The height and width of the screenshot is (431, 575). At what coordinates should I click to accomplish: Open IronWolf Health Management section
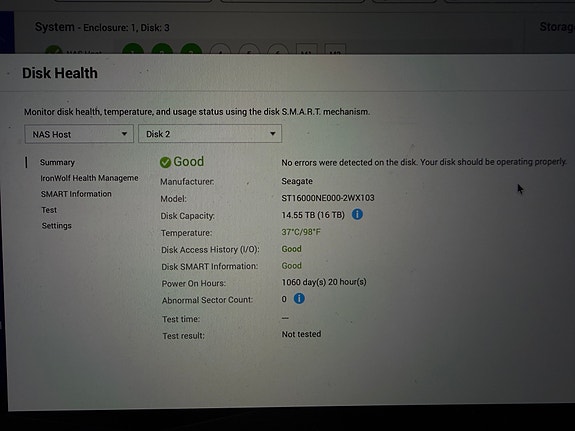[89, 178]
